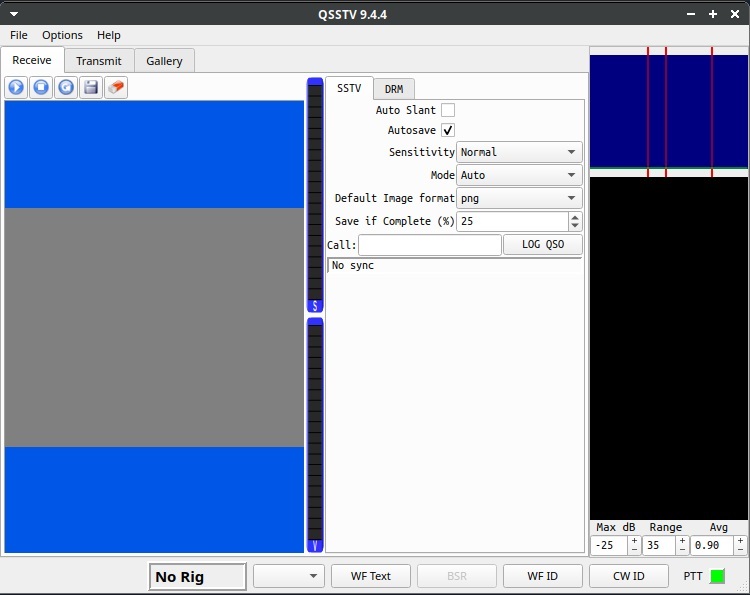The height and width of the screenshot is (595, 750).
Task: Enable the Auto Slant checkbox
Action: [x=448, y=110]
